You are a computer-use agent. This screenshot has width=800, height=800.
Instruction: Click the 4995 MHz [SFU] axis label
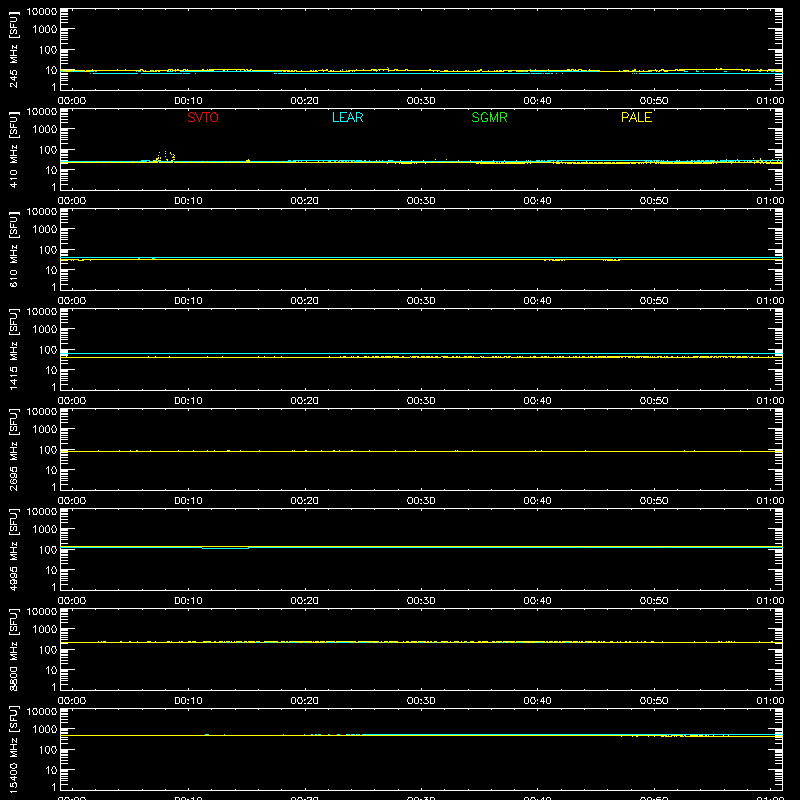(14, 549)
